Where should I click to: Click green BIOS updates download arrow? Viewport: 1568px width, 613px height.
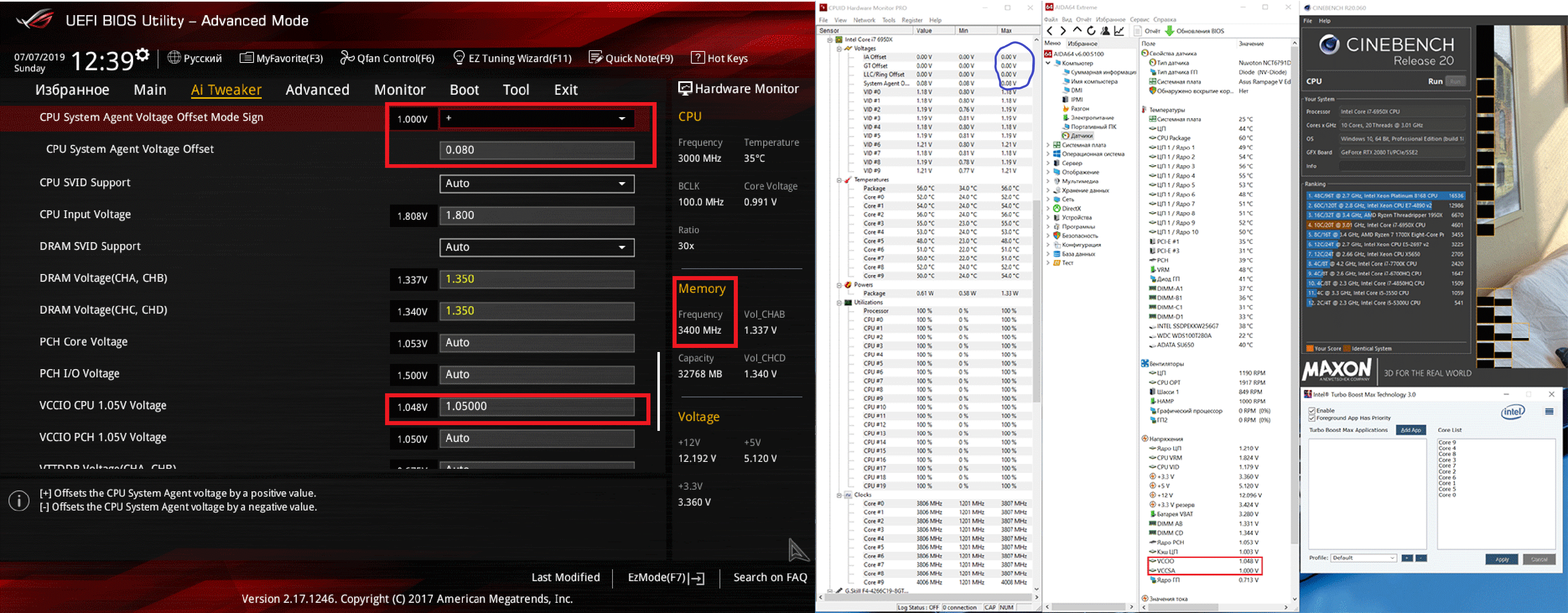1169,31
